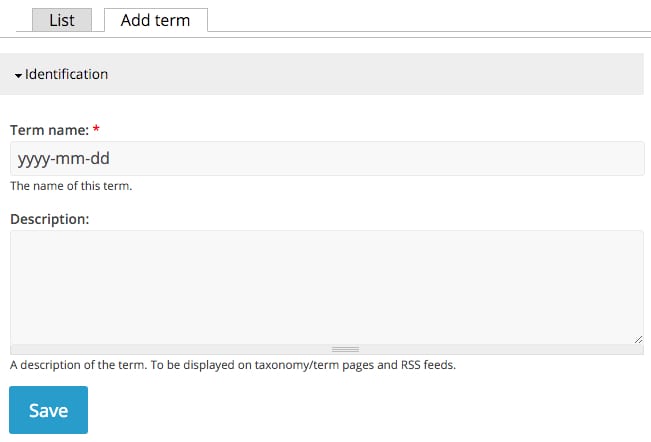
Task: Focus the Term name input field
Action: 327,159
